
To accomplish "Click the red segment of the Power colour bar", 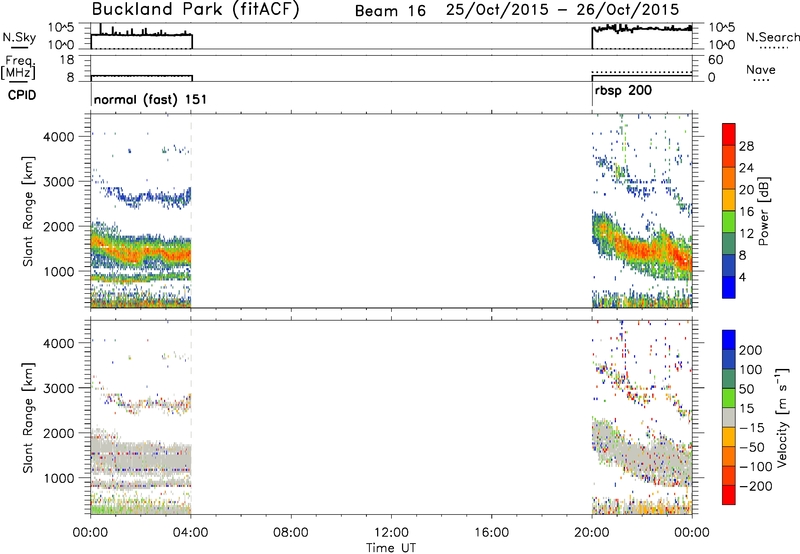I will 729,134.
